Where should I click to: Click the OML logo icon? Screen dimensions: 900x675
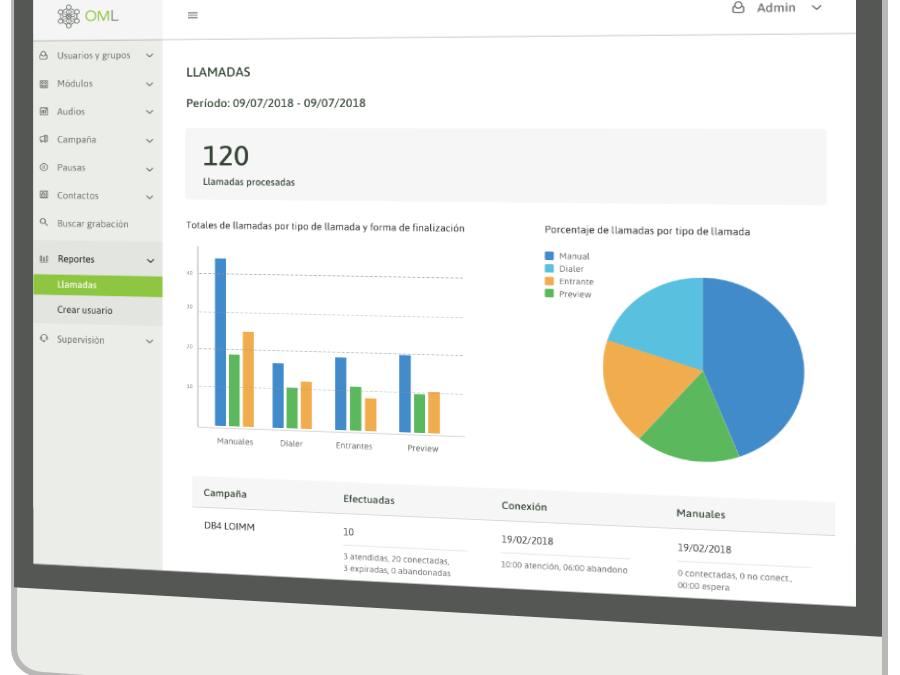tap(69, 16)
